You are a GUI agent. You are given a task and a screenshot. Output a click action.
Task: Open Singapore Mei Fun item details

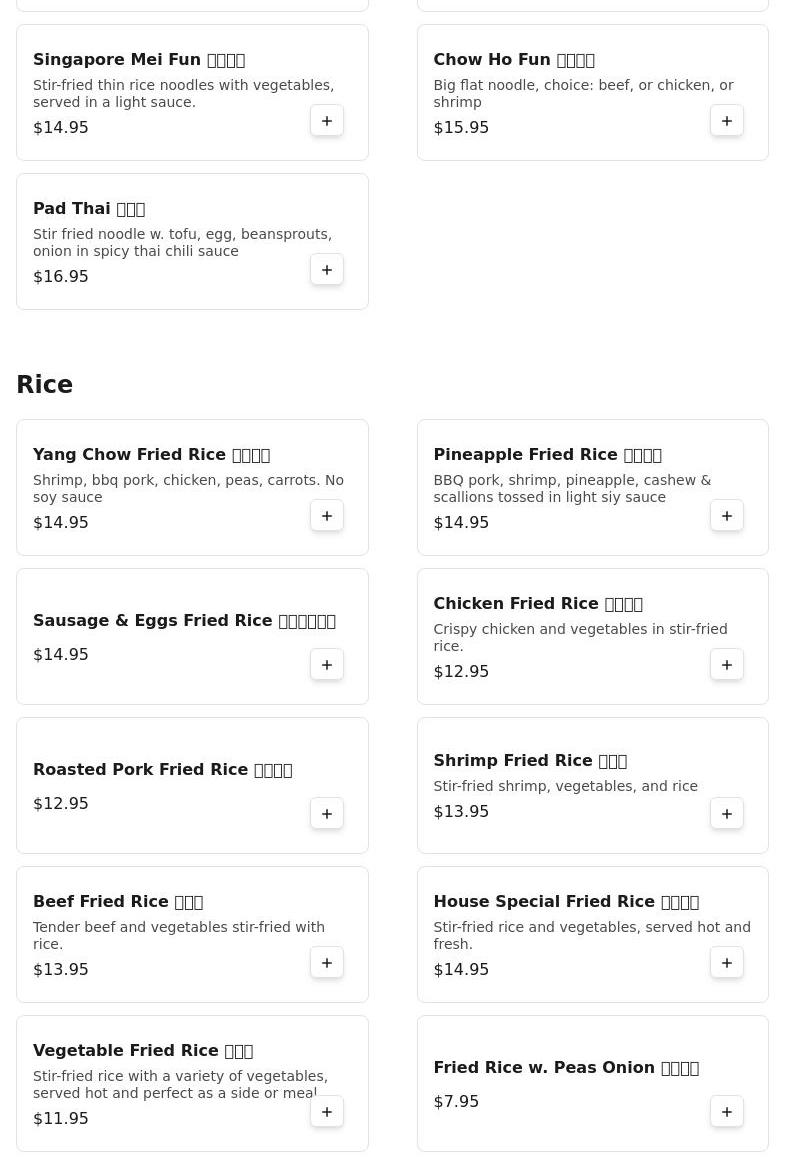click(139, 60)
